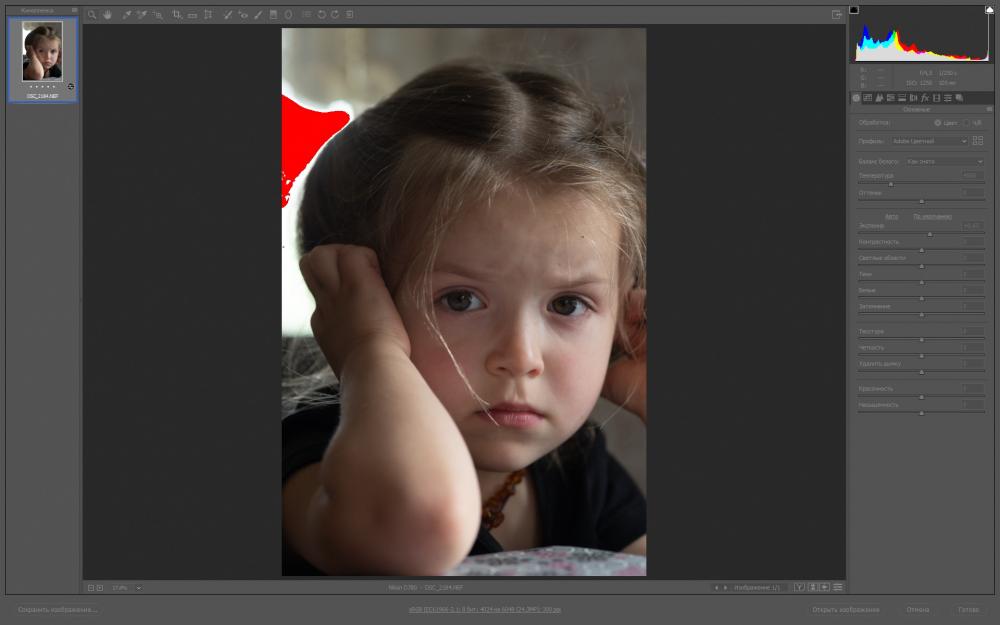Click the Сохранить изображение button
1000x625 pixels.
[x=57, y=610]
